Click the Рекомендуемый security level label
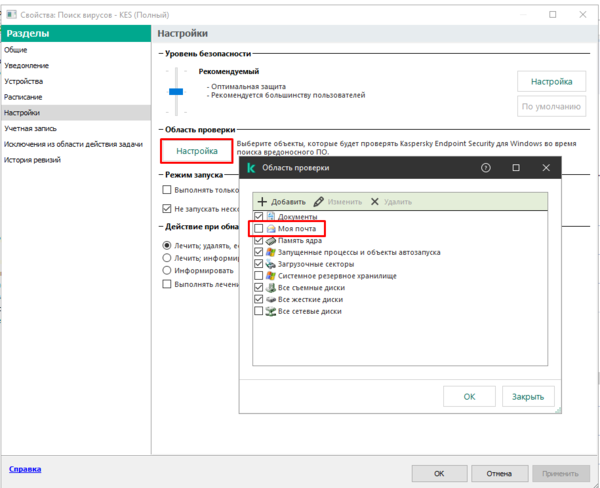 228,72
